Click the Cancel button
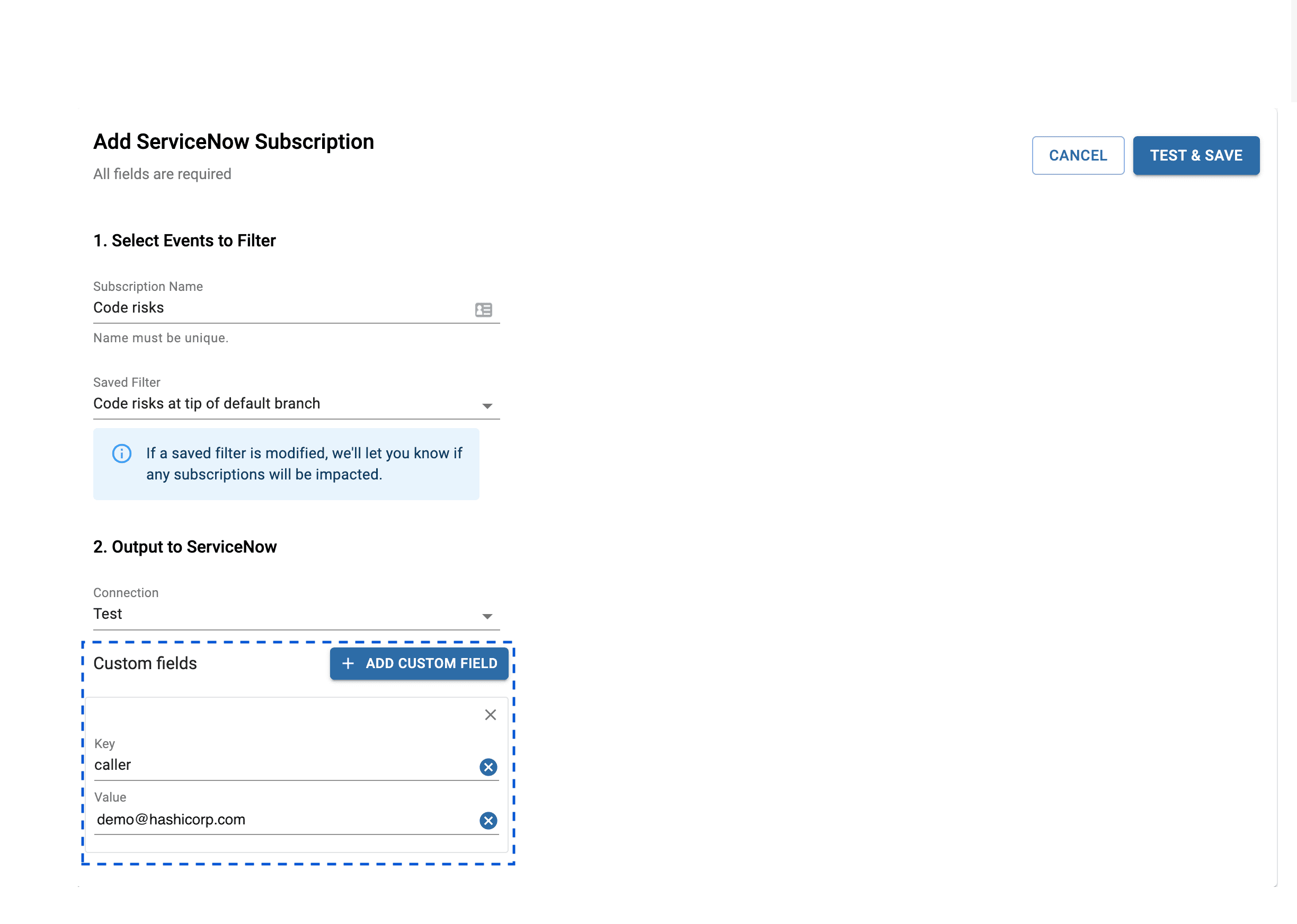The image size is (1297, 924). [1078, 155]
